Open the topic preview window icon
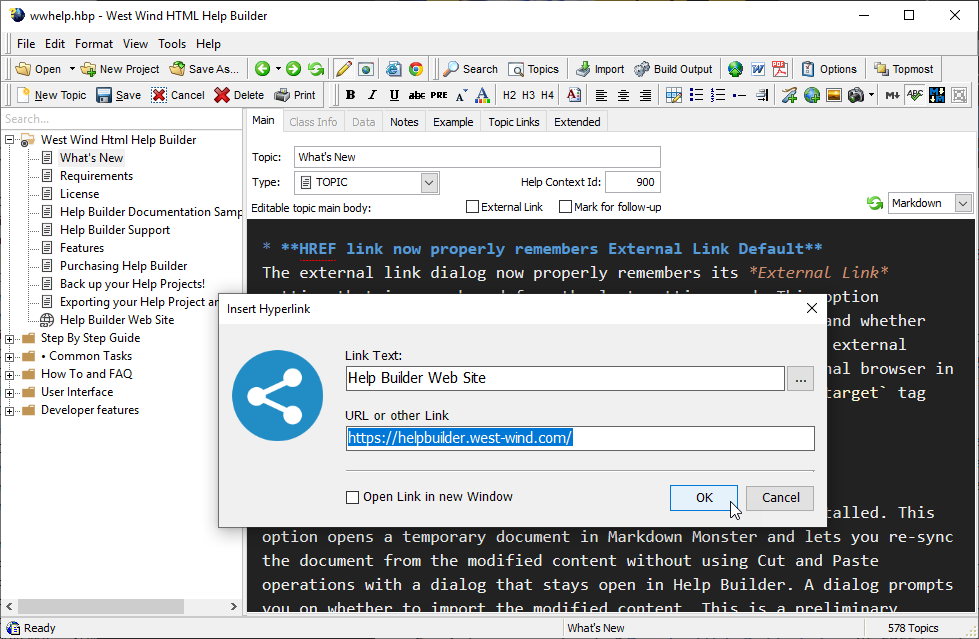 coord(366,69)
